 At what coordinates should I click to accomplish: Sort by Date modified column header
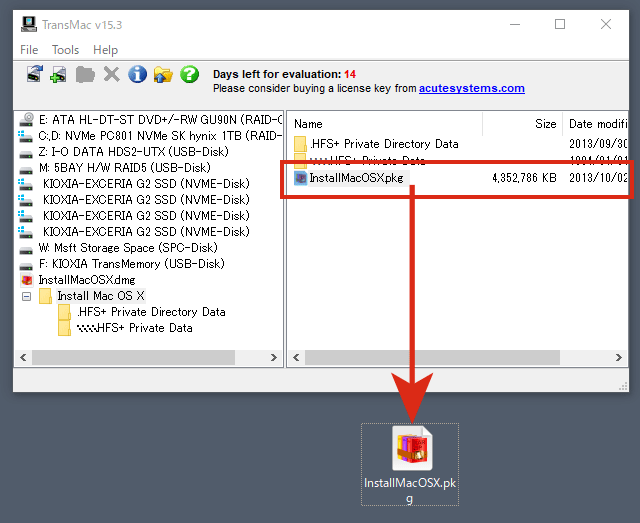596,124
